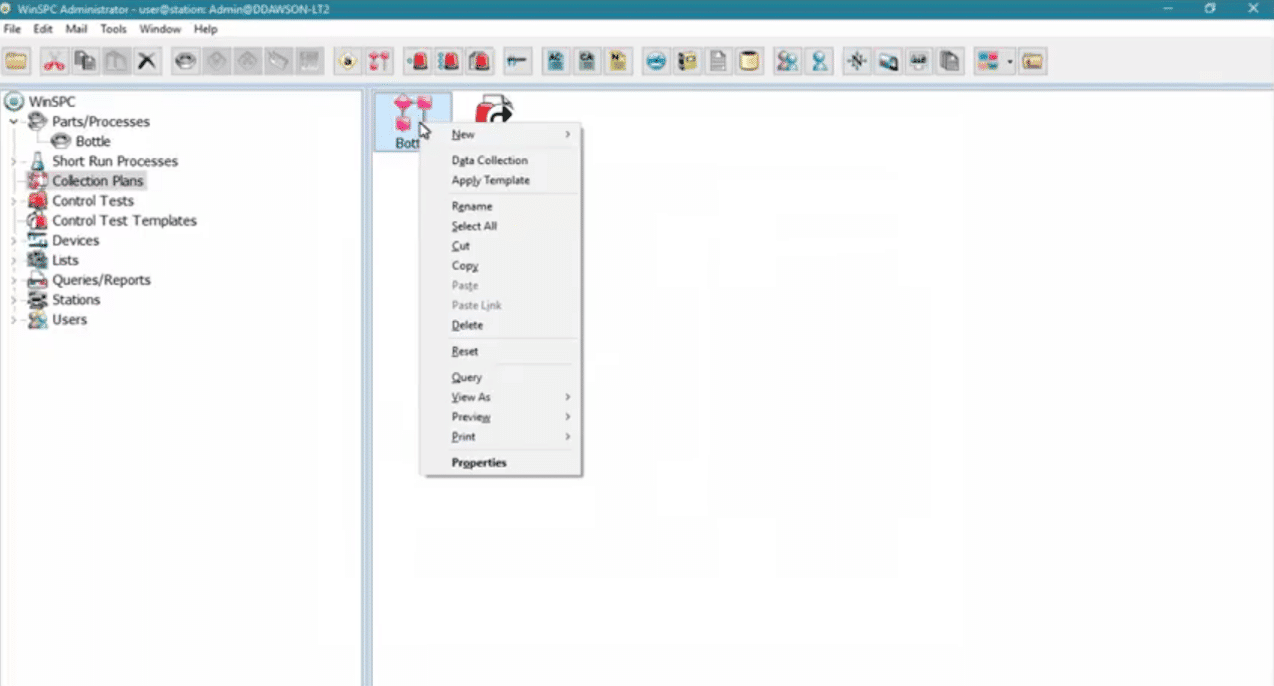Open the Tools menu in menu bar
The image size is (1274, 686).
113,29
